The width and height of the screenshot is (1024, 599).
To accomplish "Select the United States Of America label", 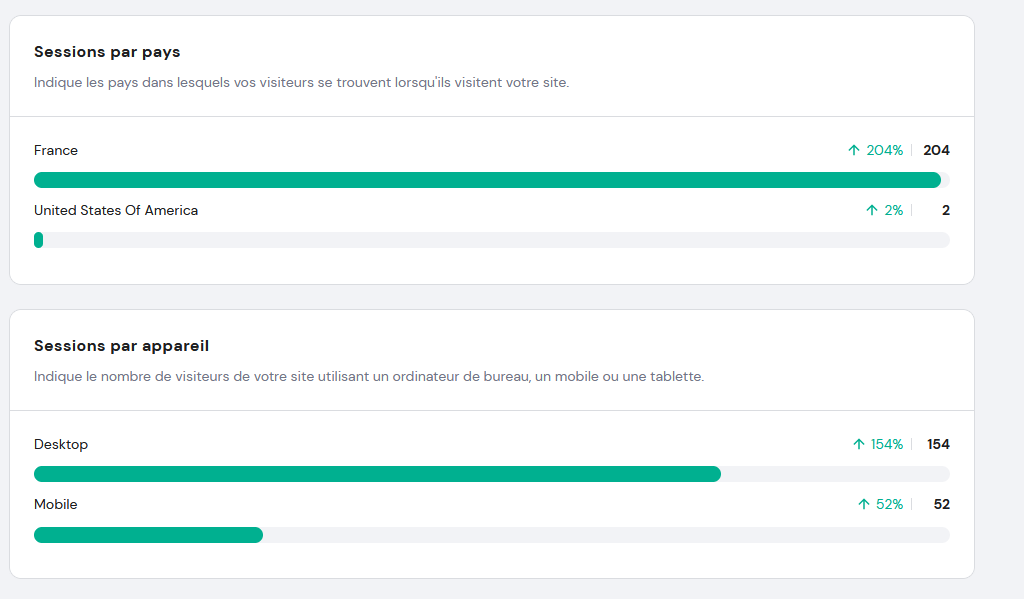I will tap(116, 210).
